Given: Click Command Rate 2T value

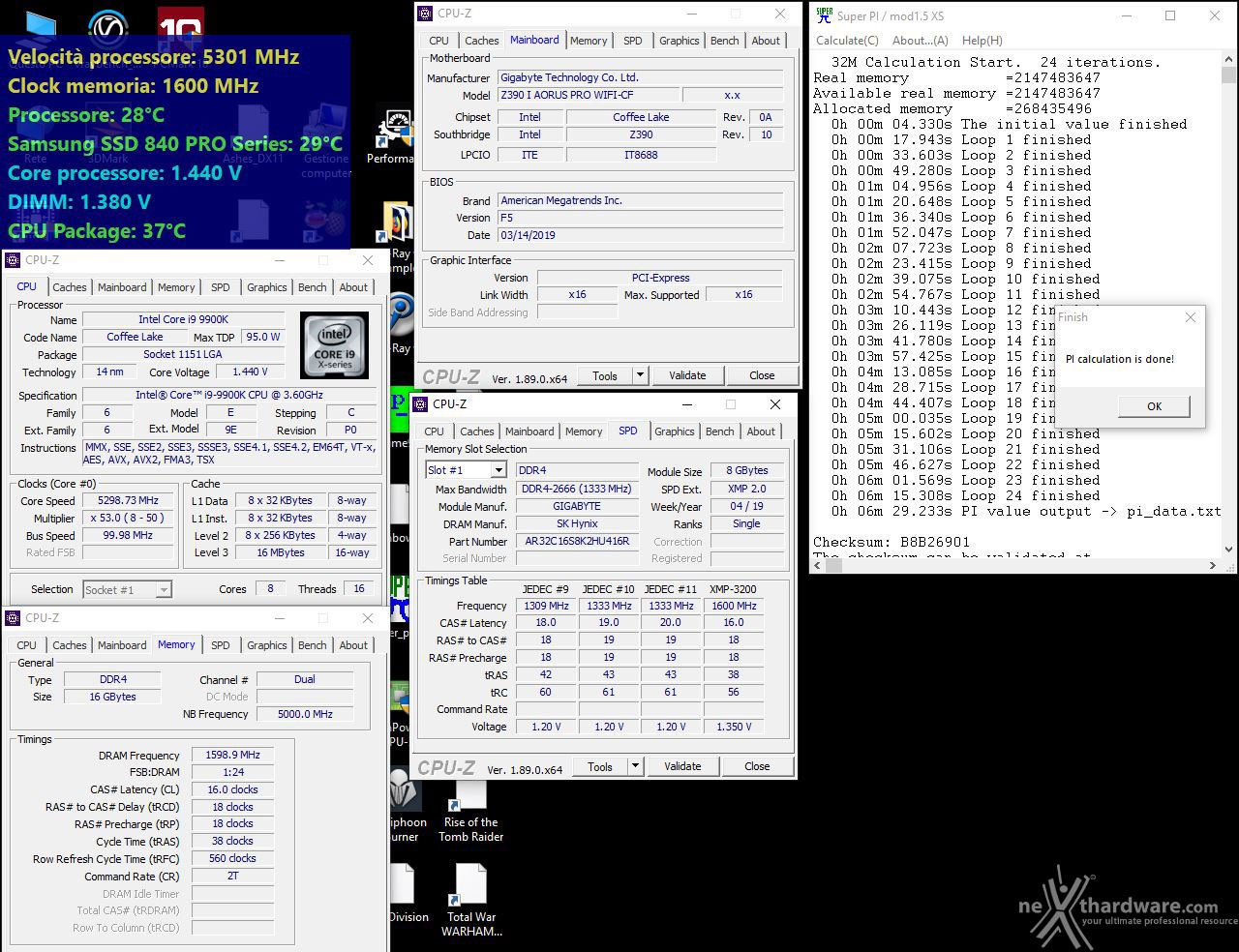Looking at the screenshot, I should pos(233,876).
